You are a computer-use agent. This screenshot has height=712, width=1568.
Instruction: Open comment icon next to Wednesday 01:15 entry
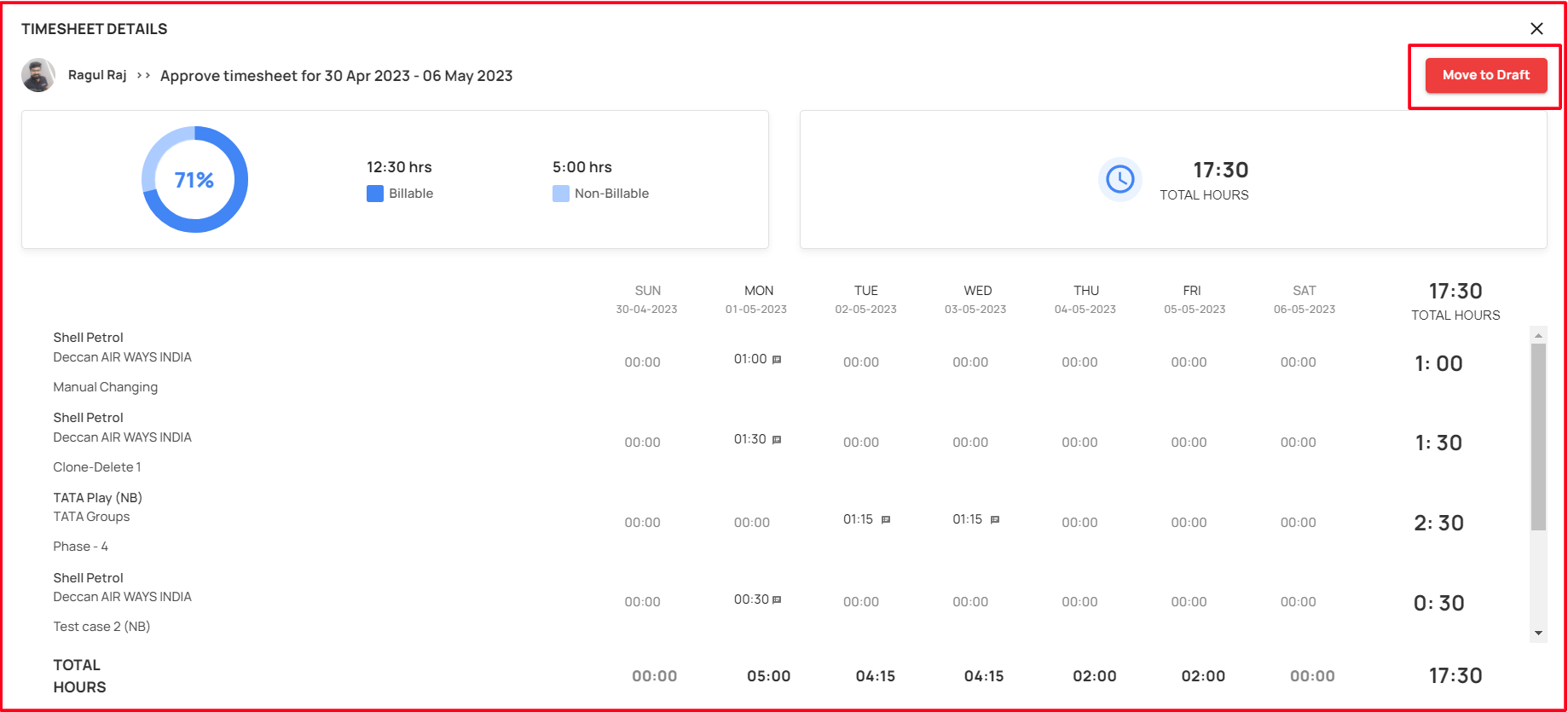tap(995, 519)
